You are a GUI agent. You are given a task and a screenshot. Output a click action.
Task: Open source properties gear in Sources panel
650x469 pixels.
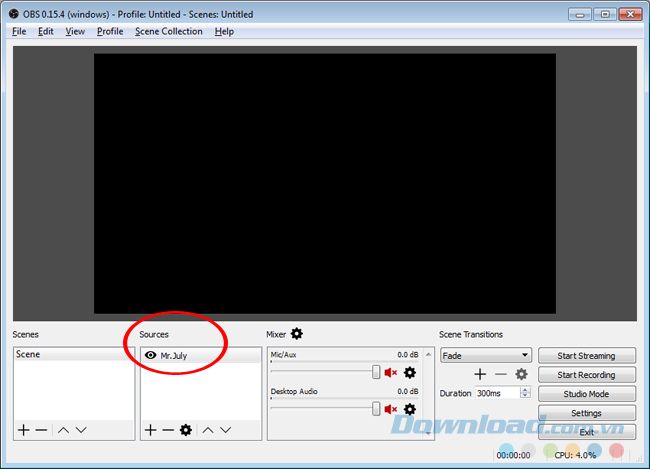click(x=186, y=430)
